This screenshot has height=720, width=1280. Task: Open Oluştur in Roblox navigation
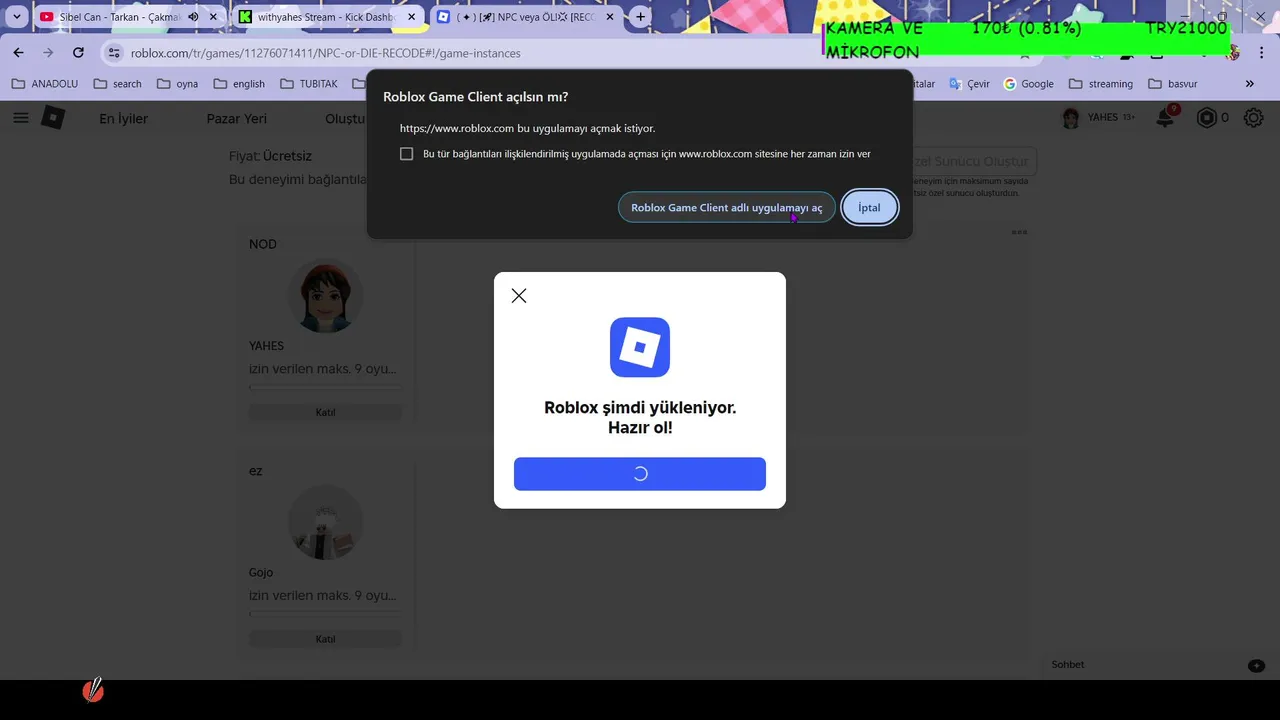point(345,118)
